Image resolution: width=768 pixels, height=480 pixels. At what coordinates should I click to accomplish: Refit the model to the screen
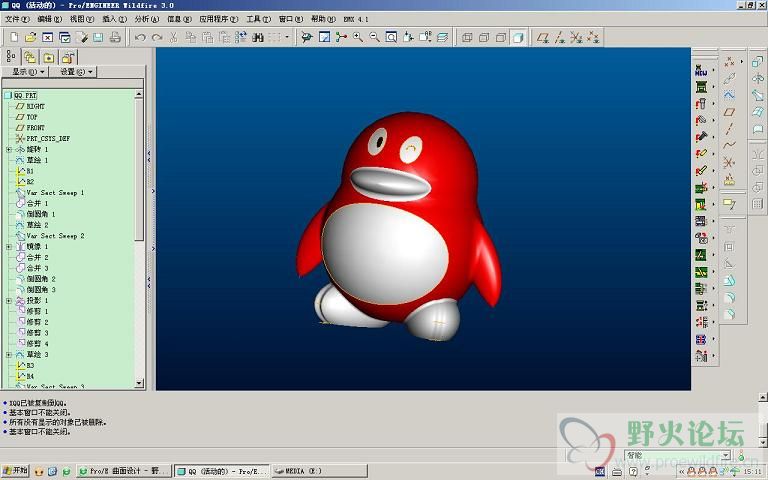point(391,37)
